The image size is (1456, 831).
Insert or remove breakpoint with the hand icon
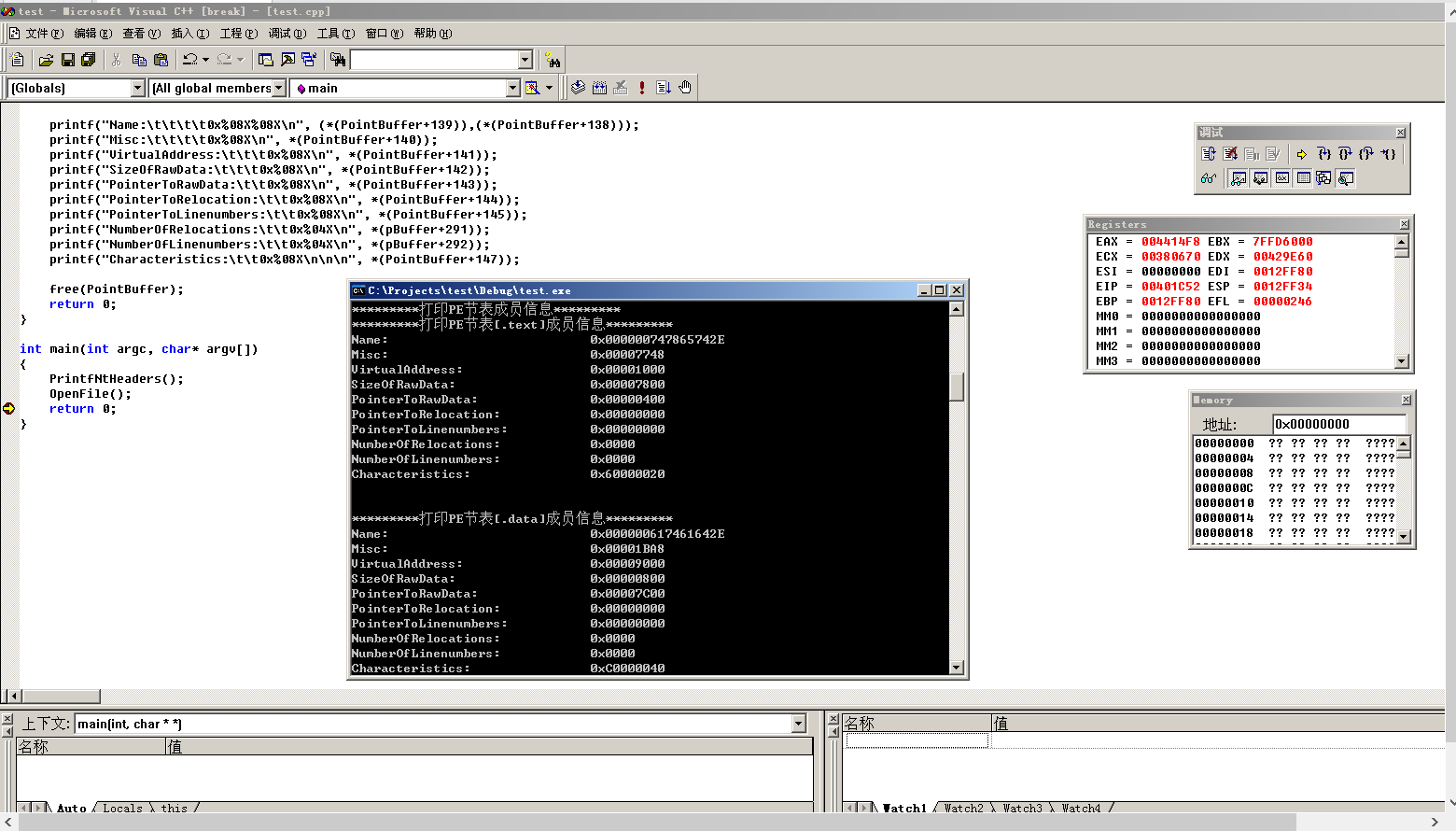685,88
